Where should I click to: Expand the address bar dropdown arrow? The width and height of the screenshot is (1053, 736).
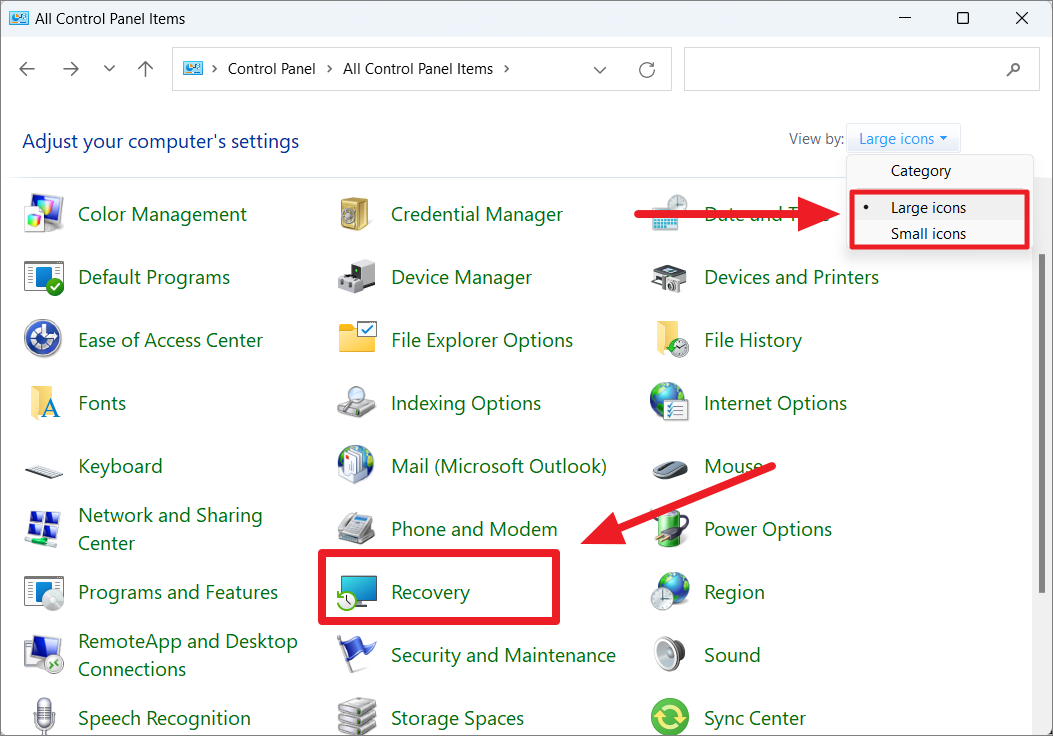[x=600, y=68]
